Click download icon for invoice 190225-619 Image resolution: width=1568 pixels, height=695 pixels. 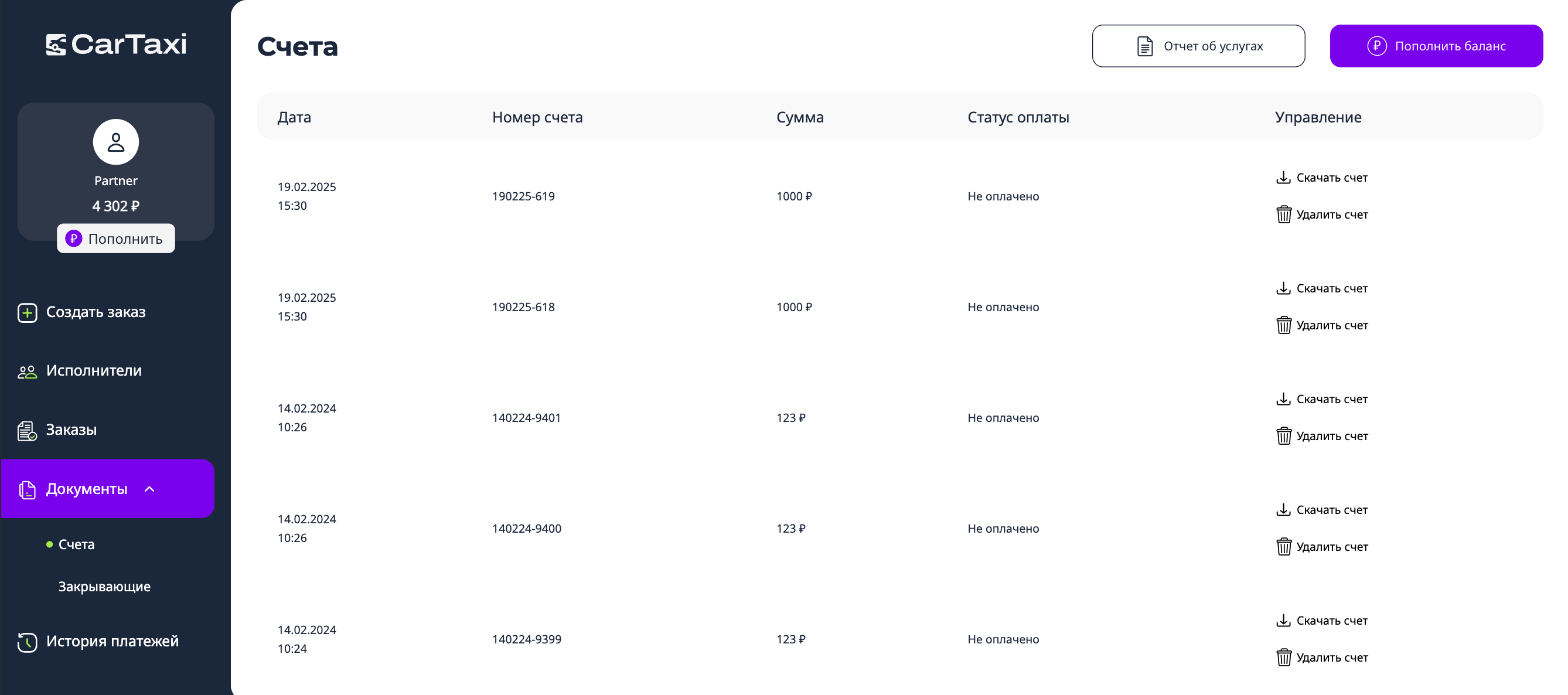click(1283, 177)
